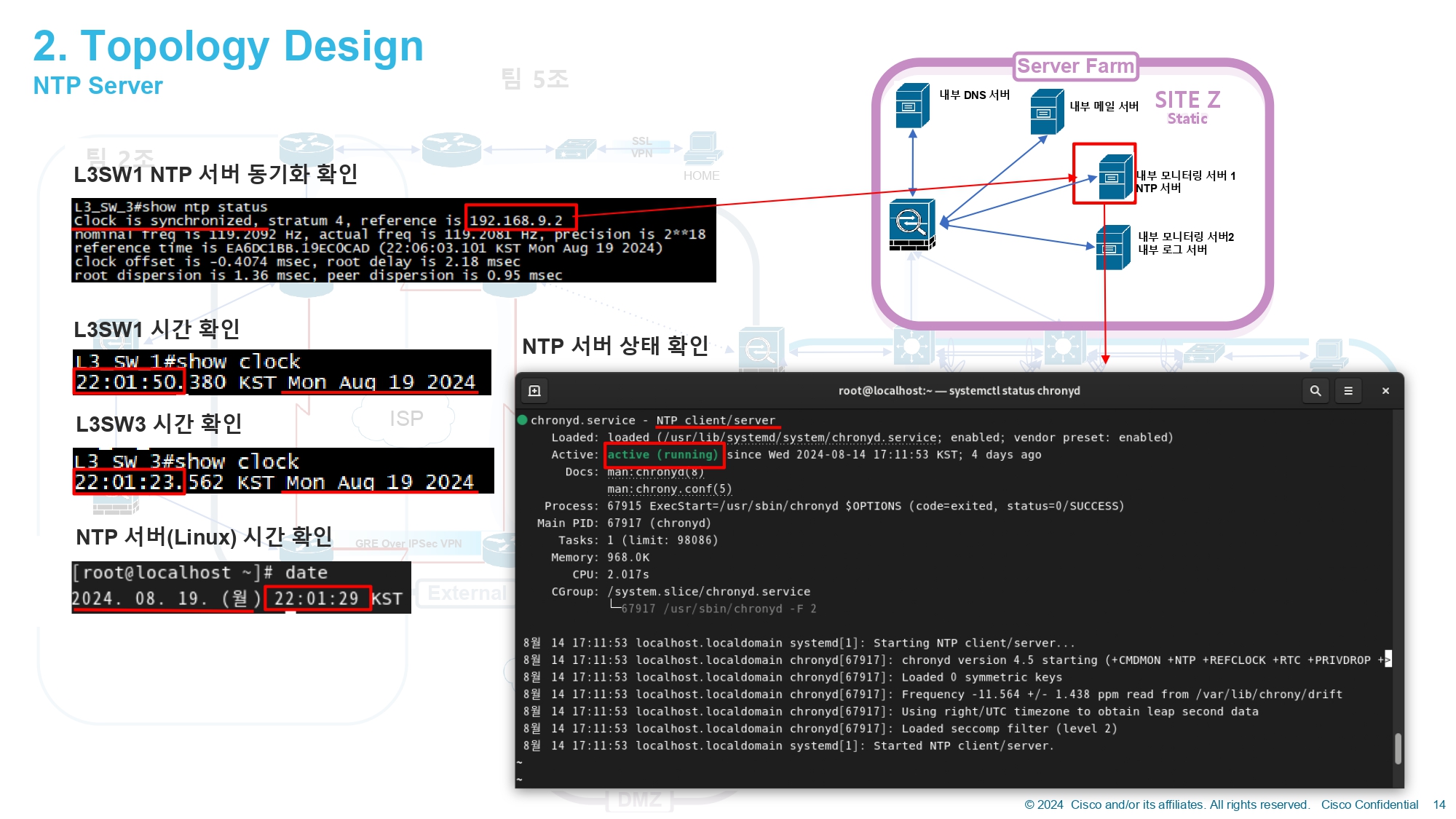Click the Linux date time 22:01:29

[x=317, y=599]
